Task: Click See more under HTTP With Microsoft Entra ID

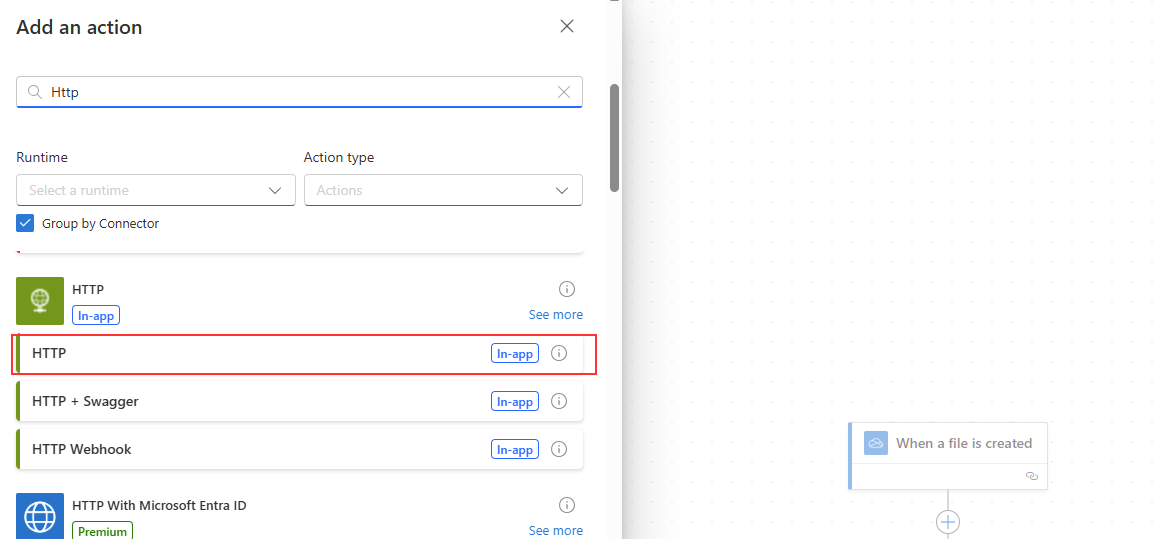Action: pyautogui.click(x=555, y=530)
